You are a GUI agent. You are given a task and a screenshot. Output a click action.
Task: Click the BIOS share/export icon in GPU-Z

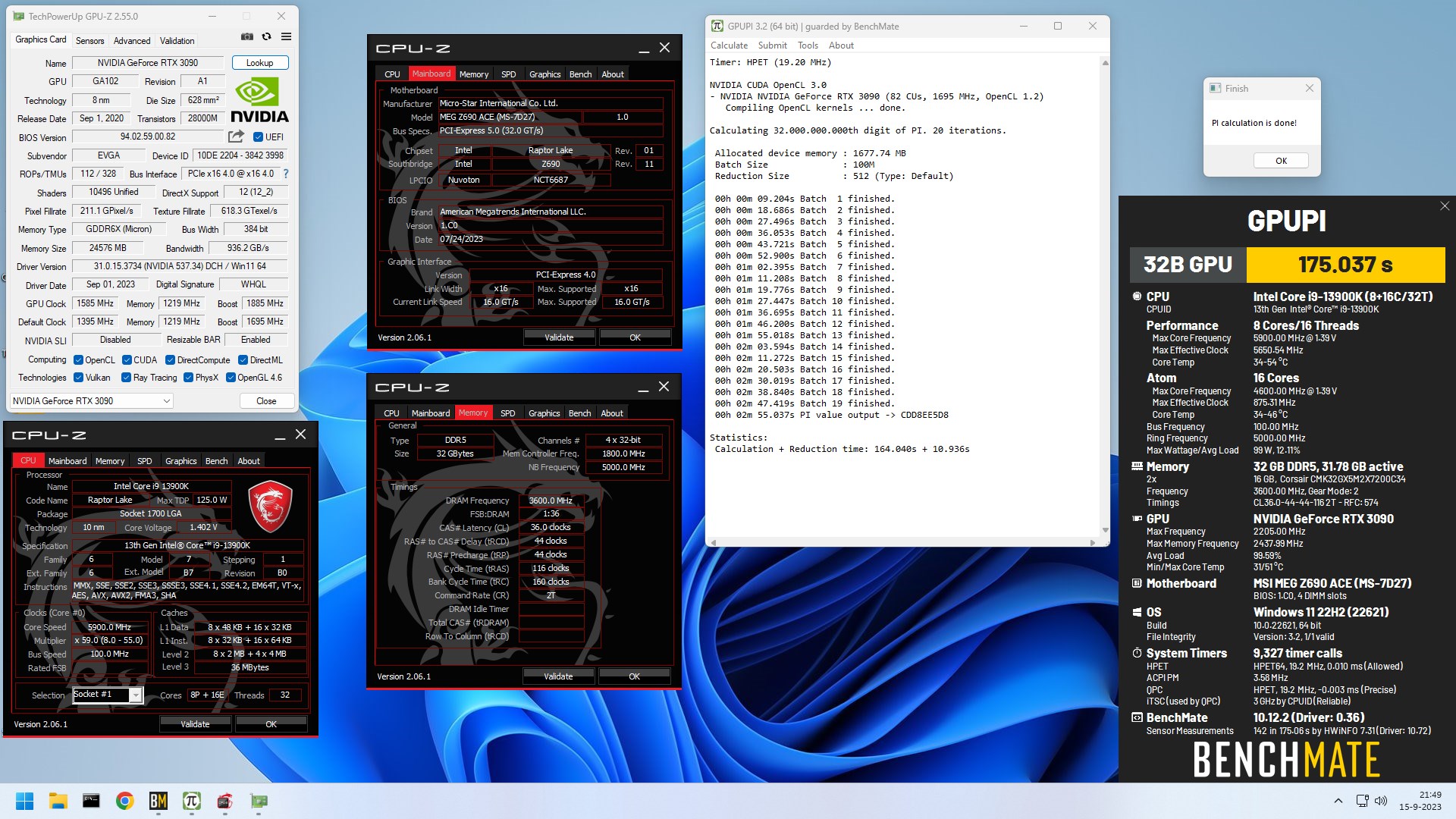(x=236, y=136)
